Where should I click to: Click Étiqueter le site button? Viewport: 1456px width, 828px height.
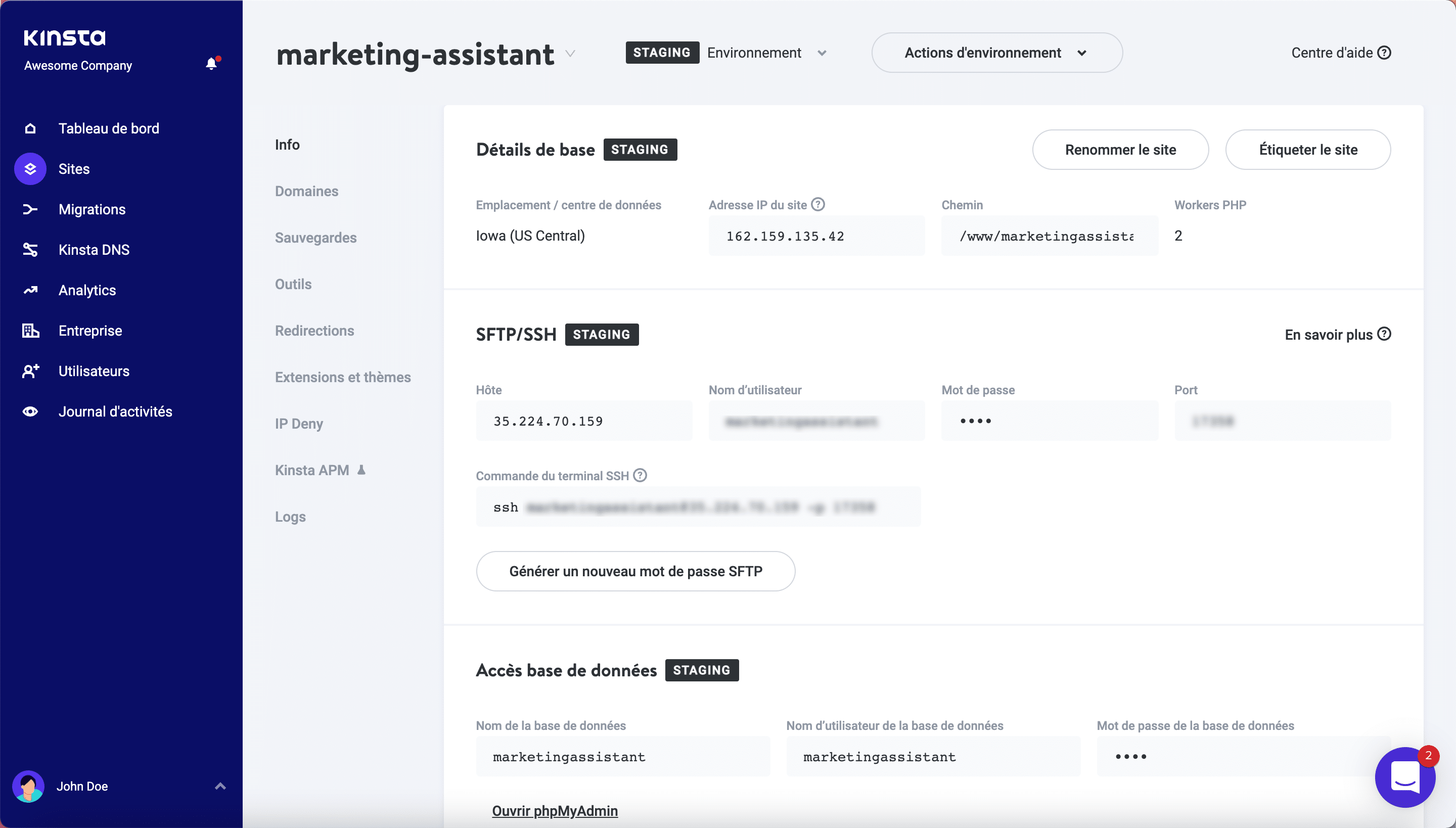point(1308,150)
